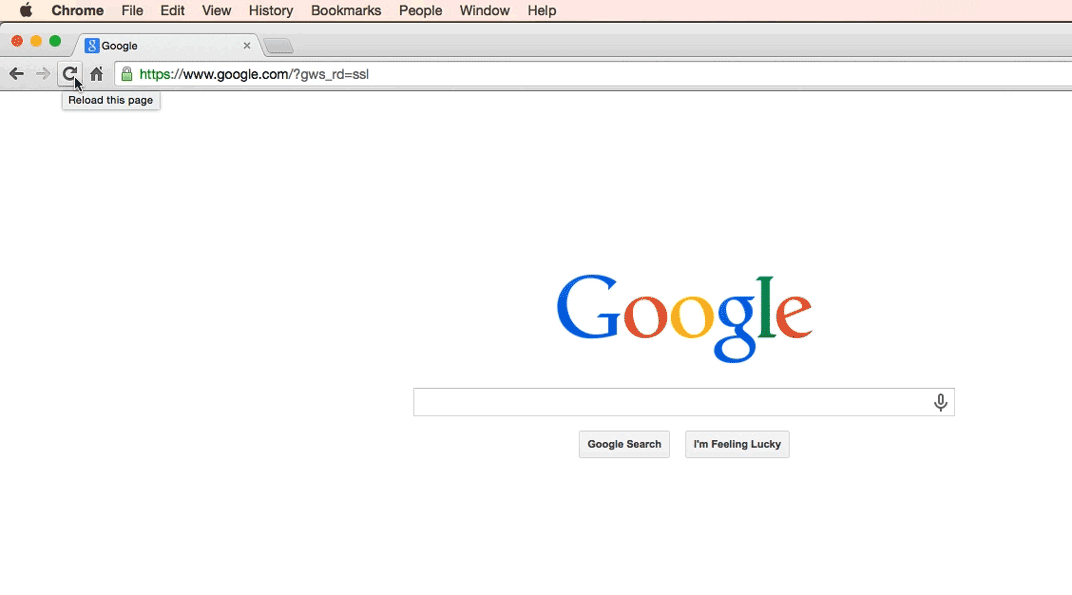Open the Edit menu
This screenshot has height=595, width=1072.
tap(172, 10)
